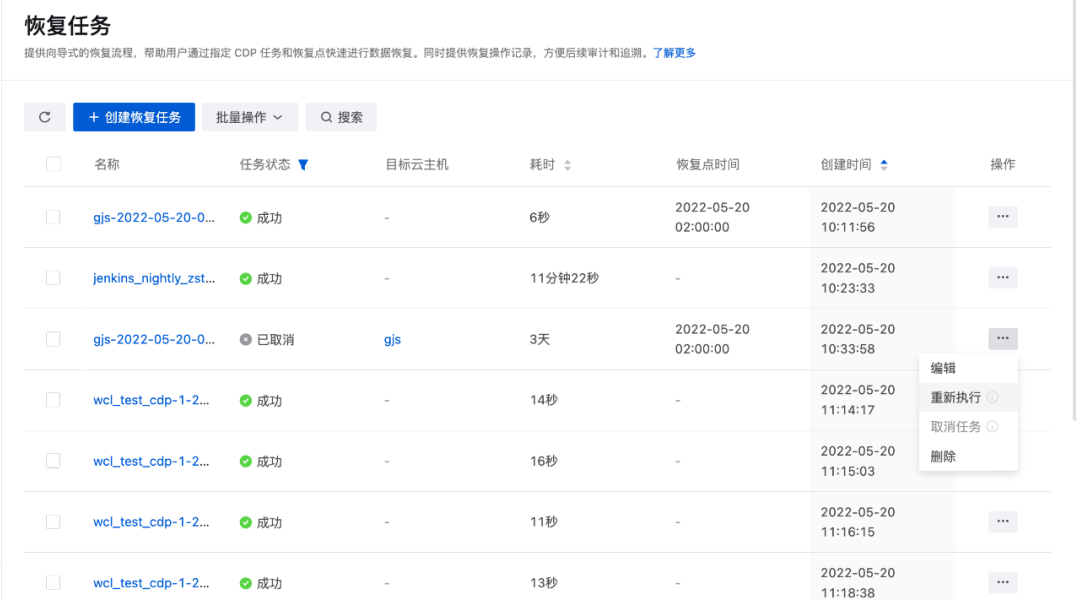This screenshot has height=600, width=1076.
Task: Click the 3天 duration cell
Action: 540,339
